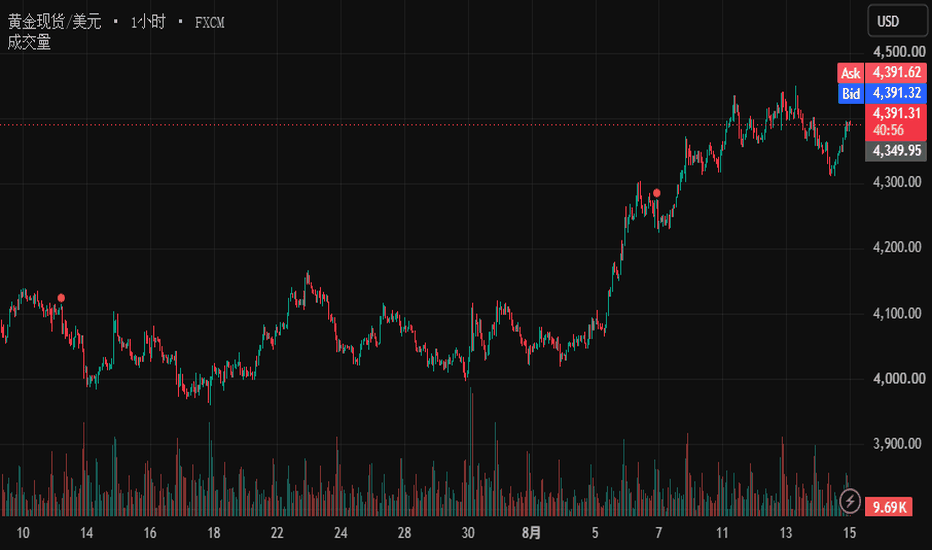The image size is (932, 550).
Task: Click the red dot marker near date 10
Action: tap(61, 298)
